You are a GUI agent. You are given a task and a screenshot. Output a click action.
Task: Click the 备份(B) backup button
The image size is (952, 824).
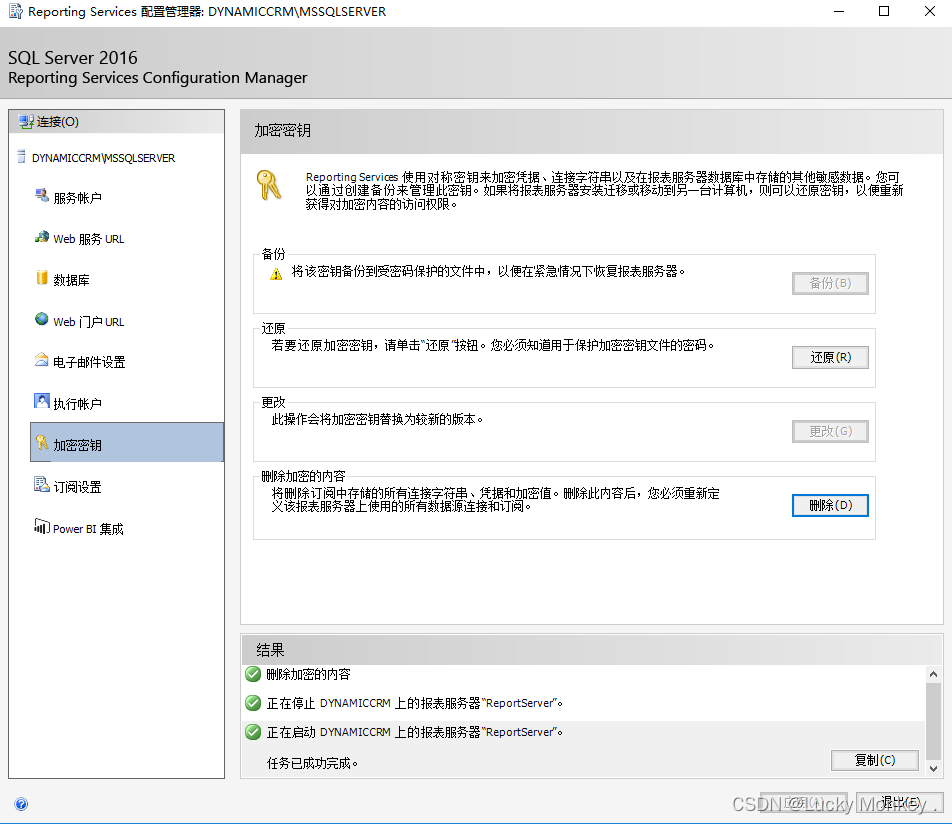[830, 284]
